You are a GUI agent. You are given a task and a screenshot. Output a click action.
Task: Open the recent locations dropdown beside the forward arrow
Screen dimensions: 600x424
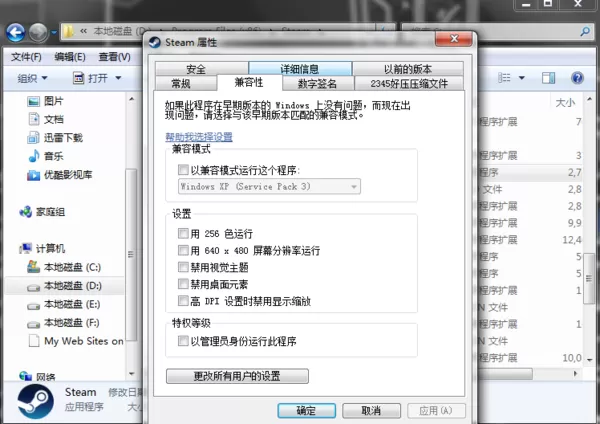point(54,33)
